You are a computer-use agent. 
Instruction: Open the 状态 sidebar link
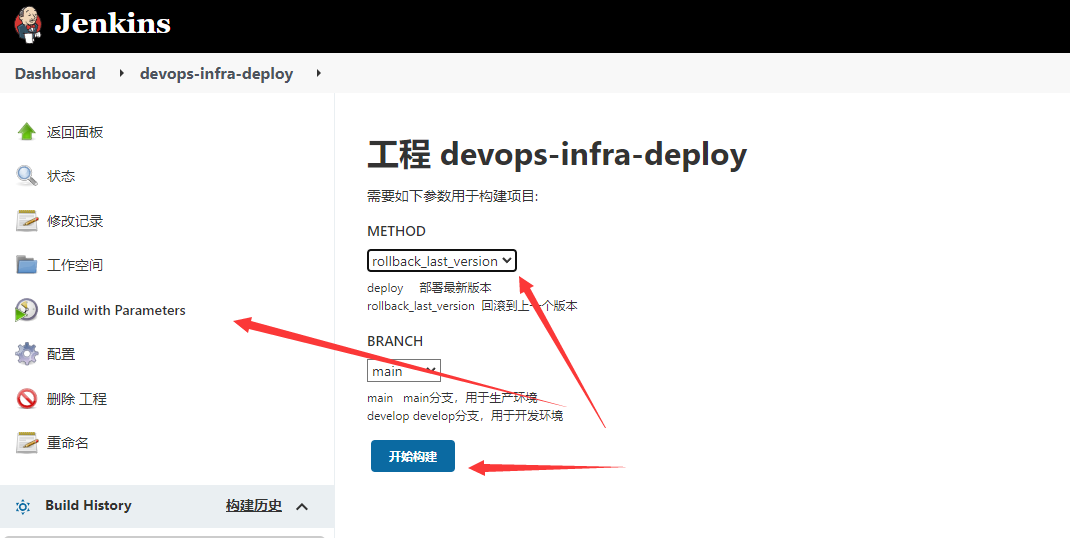point(61,176)
